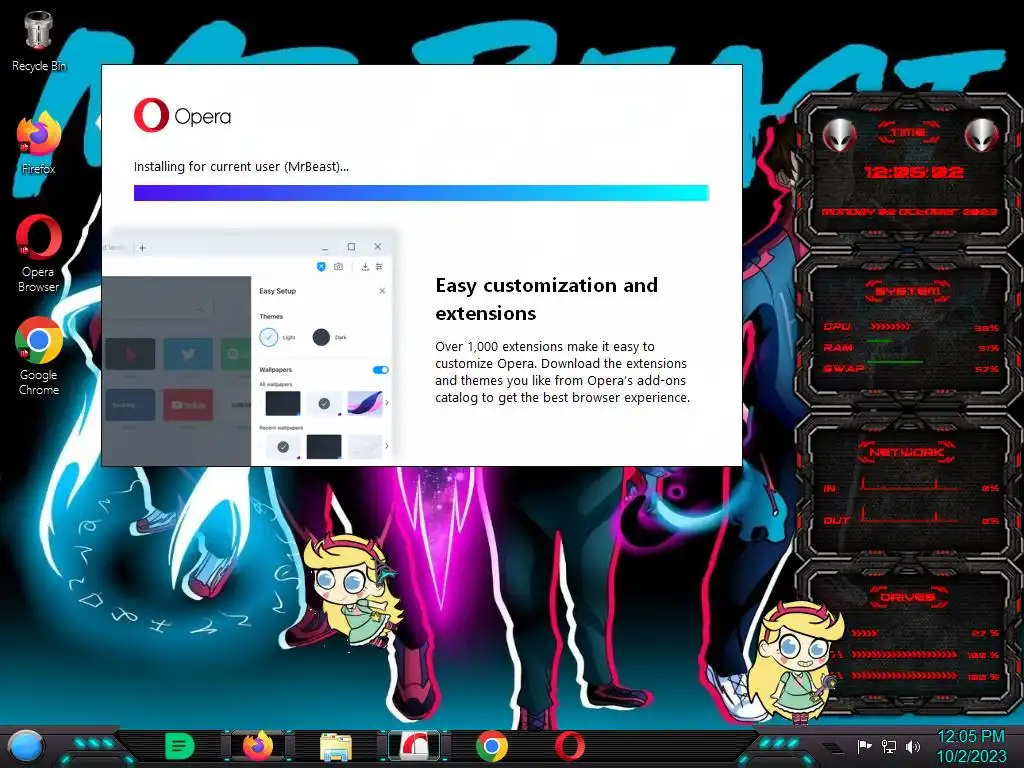The image size is (1024, 768).
Task: Click the volume speaker tray icon
Action: tap(912, 746)
